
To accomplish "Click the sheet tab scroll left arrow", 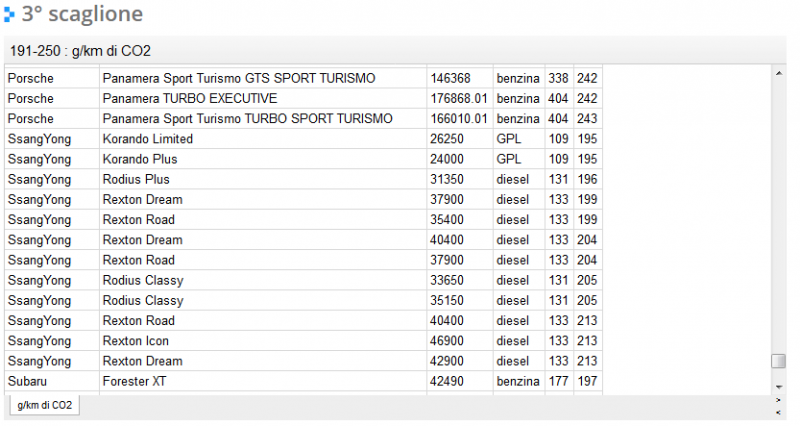I will click(778, 412).
